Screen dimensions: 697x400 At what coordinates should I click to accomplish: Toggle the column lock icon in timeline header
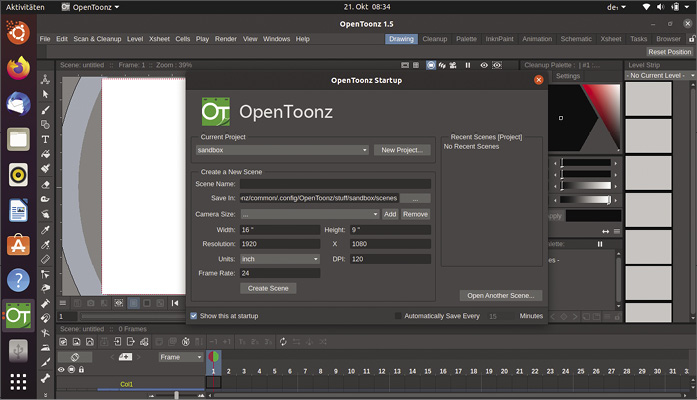[x=81, y=370]
